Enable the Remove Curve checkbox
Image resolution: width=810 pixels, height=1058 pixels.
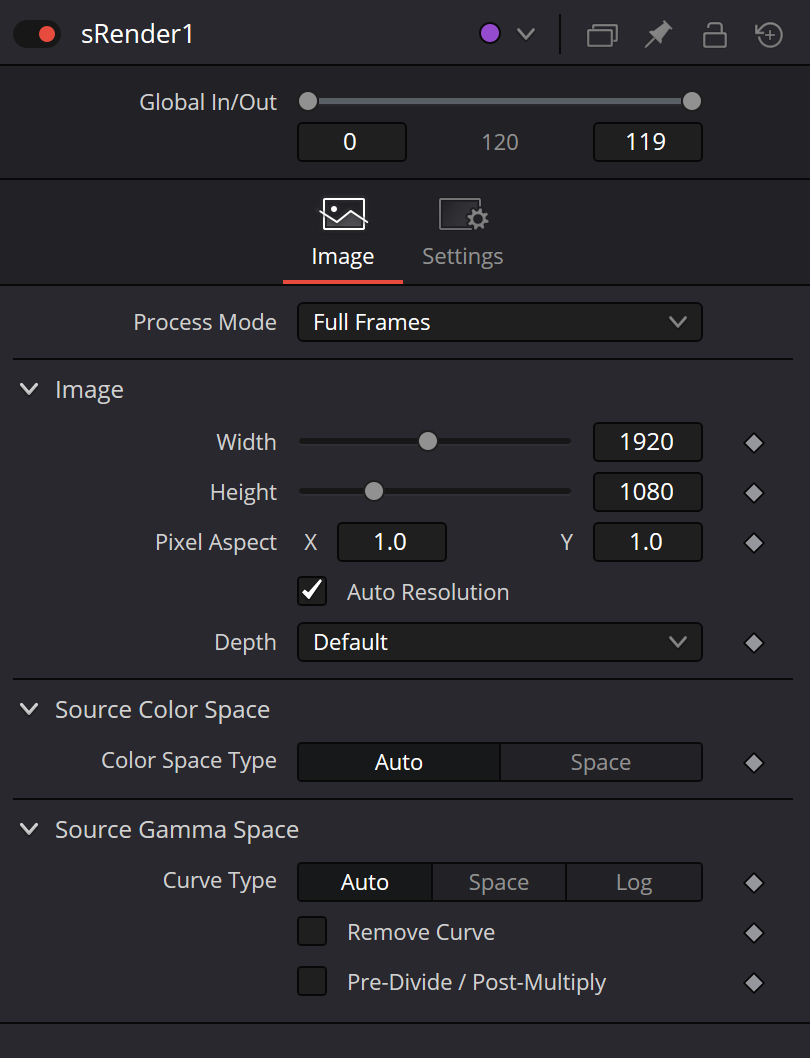pyautogui.click(x=312, y=931)
